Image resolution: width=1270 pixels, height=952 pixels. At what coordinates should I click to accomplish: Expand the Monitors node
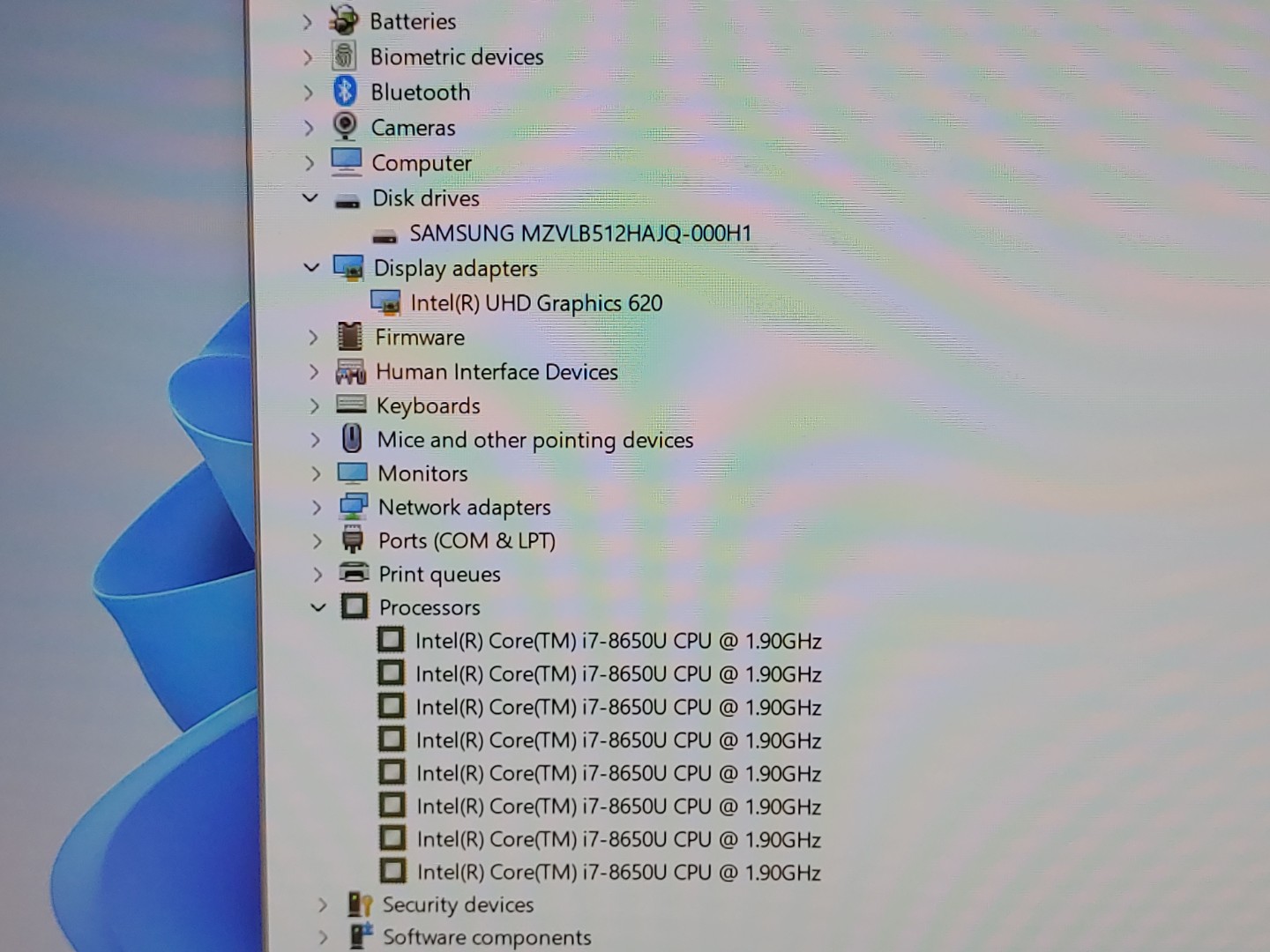coord(316,473)
